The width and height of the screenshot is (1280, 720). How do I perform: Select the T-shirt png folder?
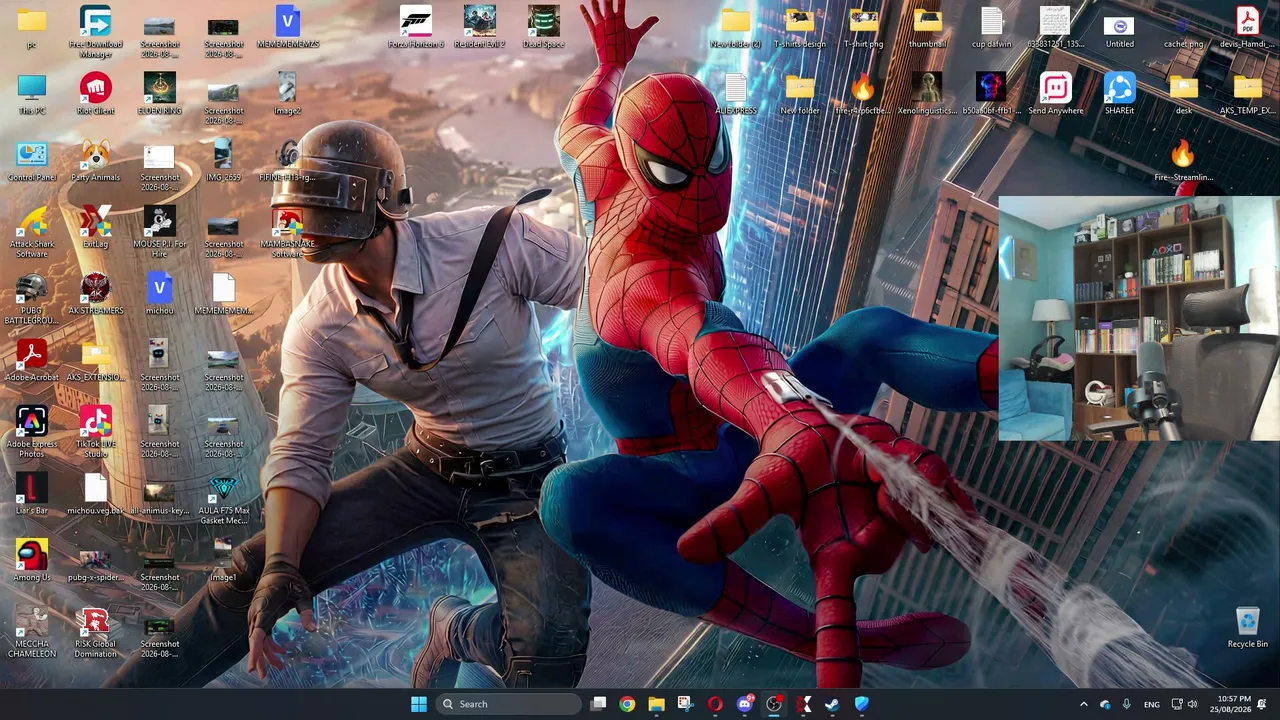(863, 28)
